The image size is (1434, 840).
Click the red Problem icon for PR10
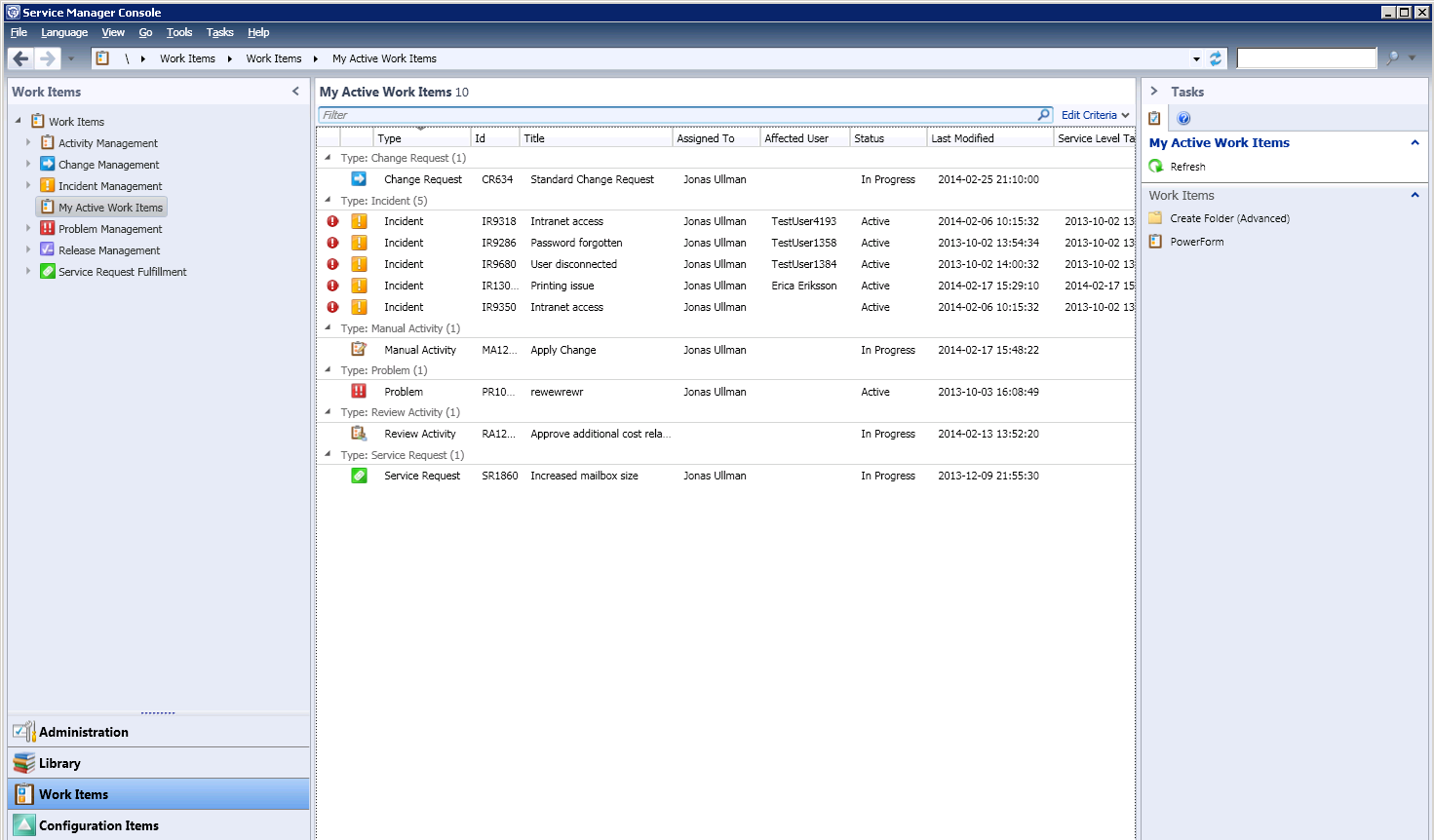tap(359, 391)
